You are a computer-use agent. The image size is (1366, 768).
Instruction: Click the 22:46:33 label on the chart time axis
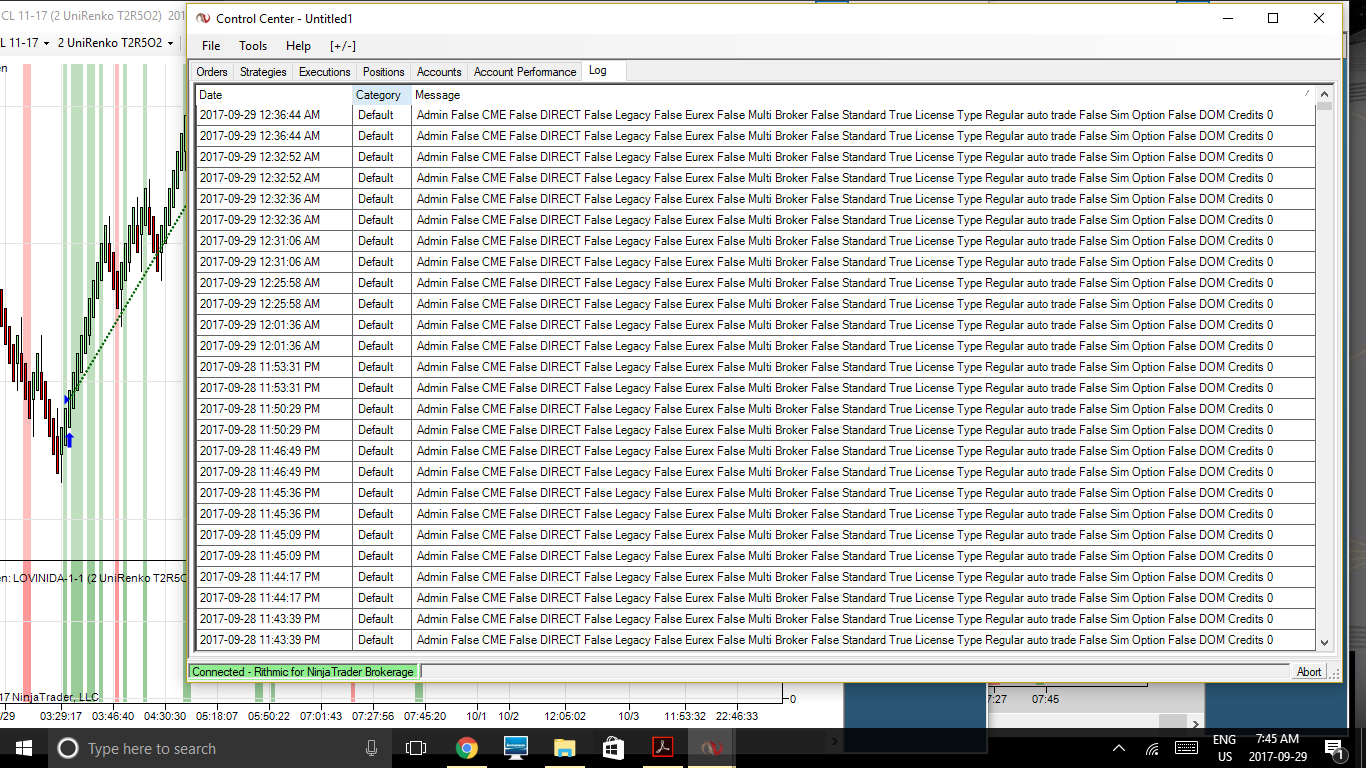tap(737, 716)
